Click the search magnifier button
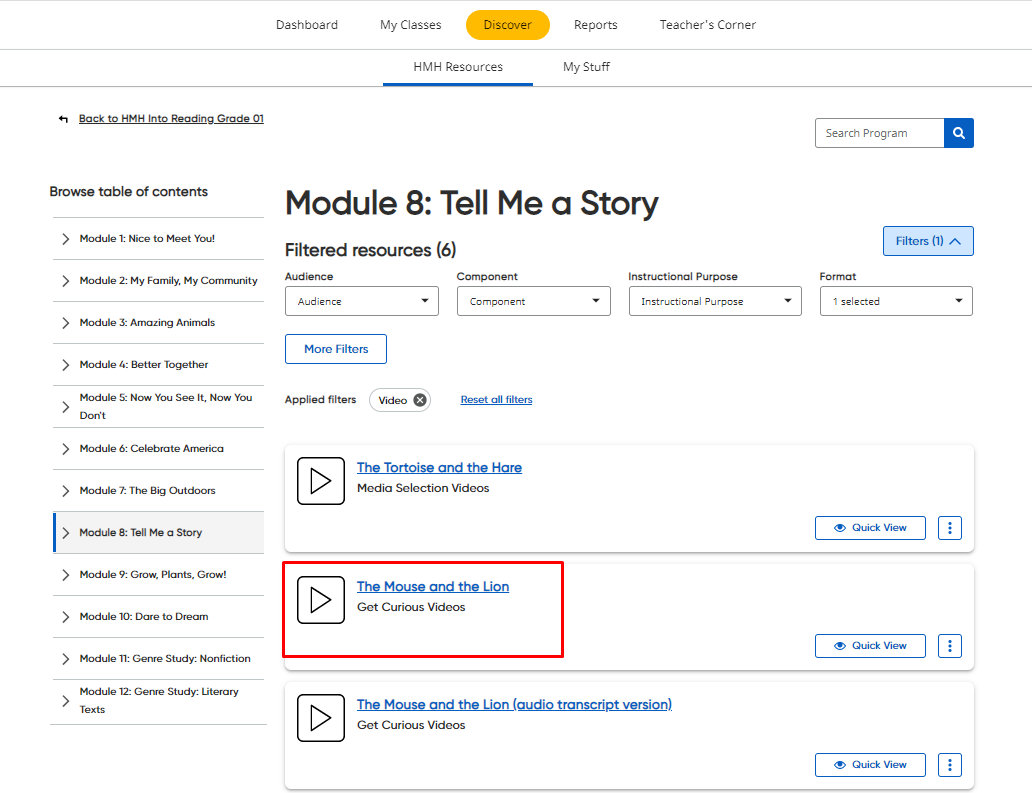This screenshot has width=1032, height=793. tap(958, 133)
